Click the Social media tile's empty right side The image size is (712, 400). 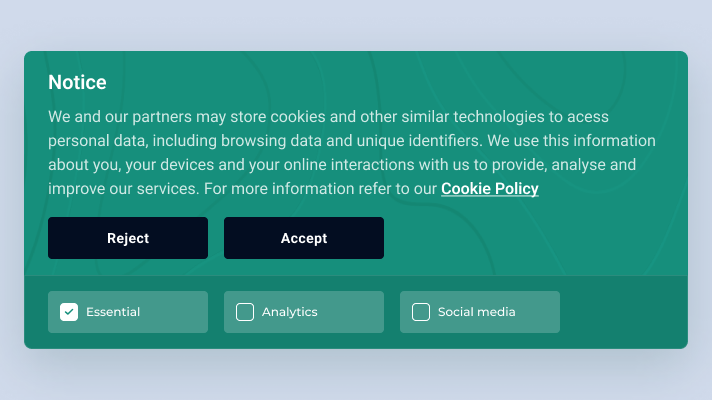coord(539,312)
